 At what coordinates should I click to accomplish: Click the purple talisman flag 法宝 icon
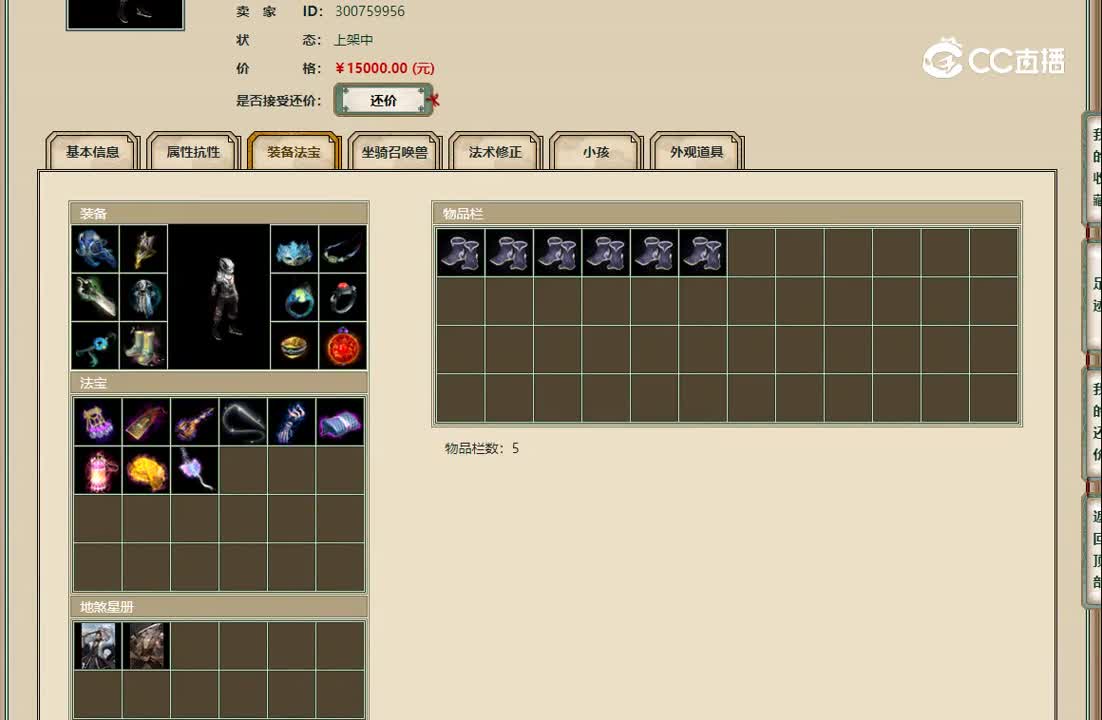coord(146,422)
